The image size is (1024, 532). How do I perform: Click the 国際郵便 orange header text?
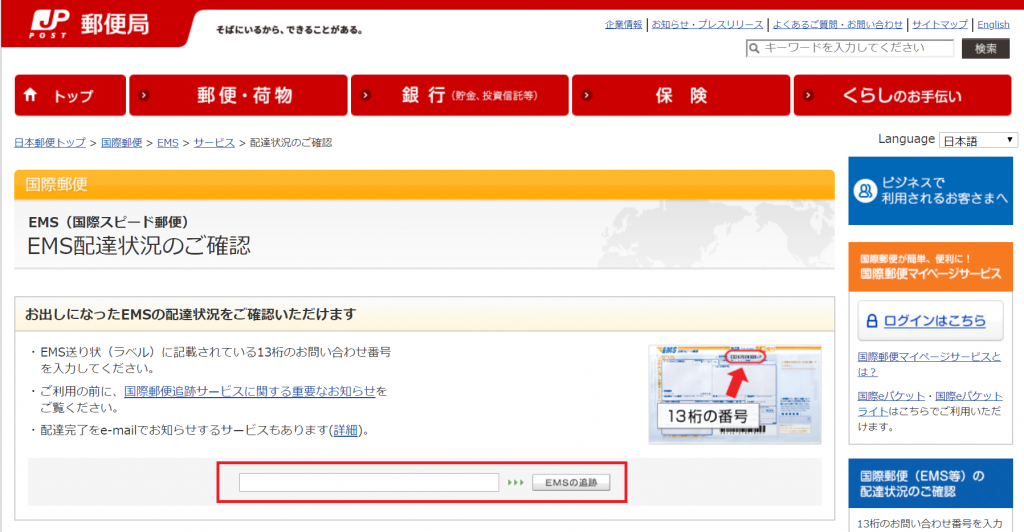pyautogui.click(x=56, y=185)
